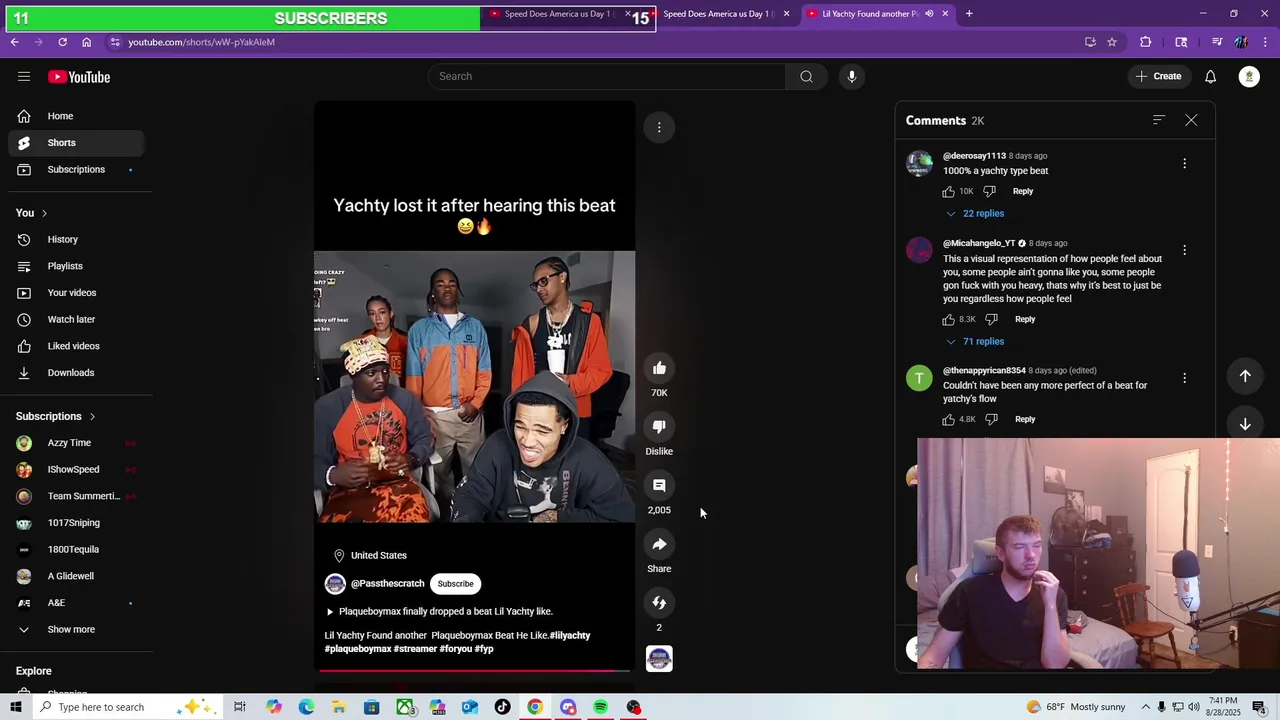Open the Remix button
Viewport: 1280px width, 720px height.
point(659,603)
